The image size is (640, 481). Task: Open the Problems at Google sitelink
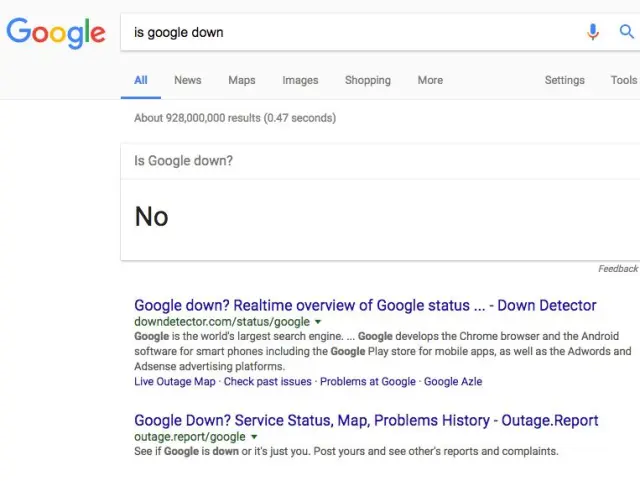tap(368, 381)
